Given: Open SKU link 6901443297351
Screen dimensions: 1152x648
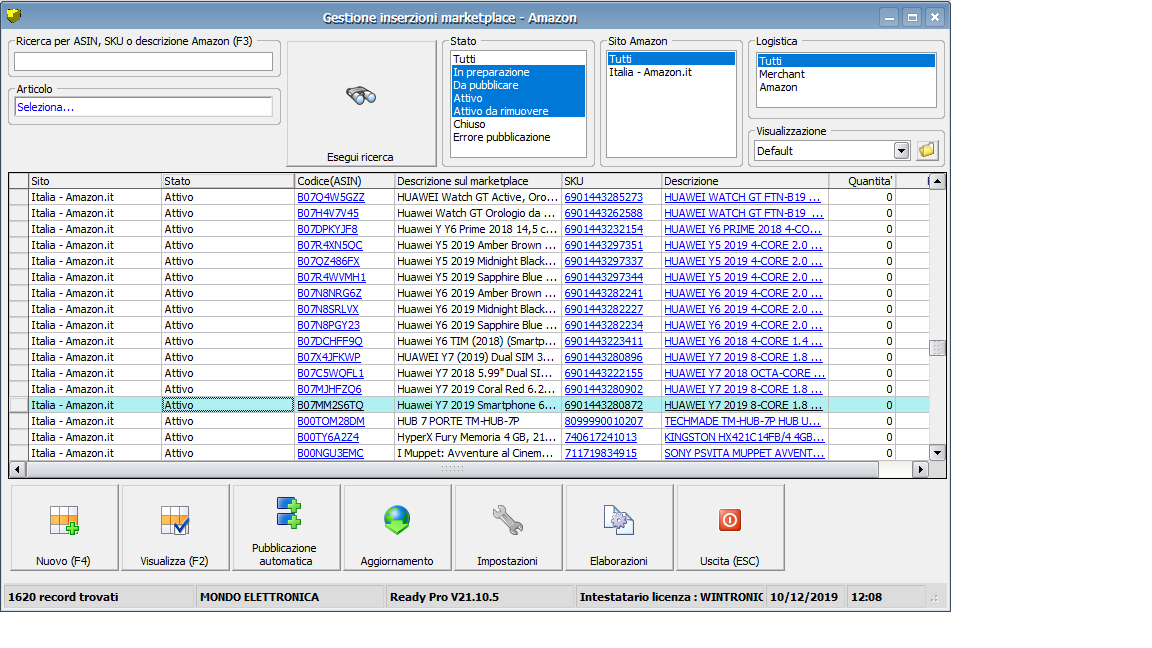Looking at the screenshot, I should coord(603,245).
